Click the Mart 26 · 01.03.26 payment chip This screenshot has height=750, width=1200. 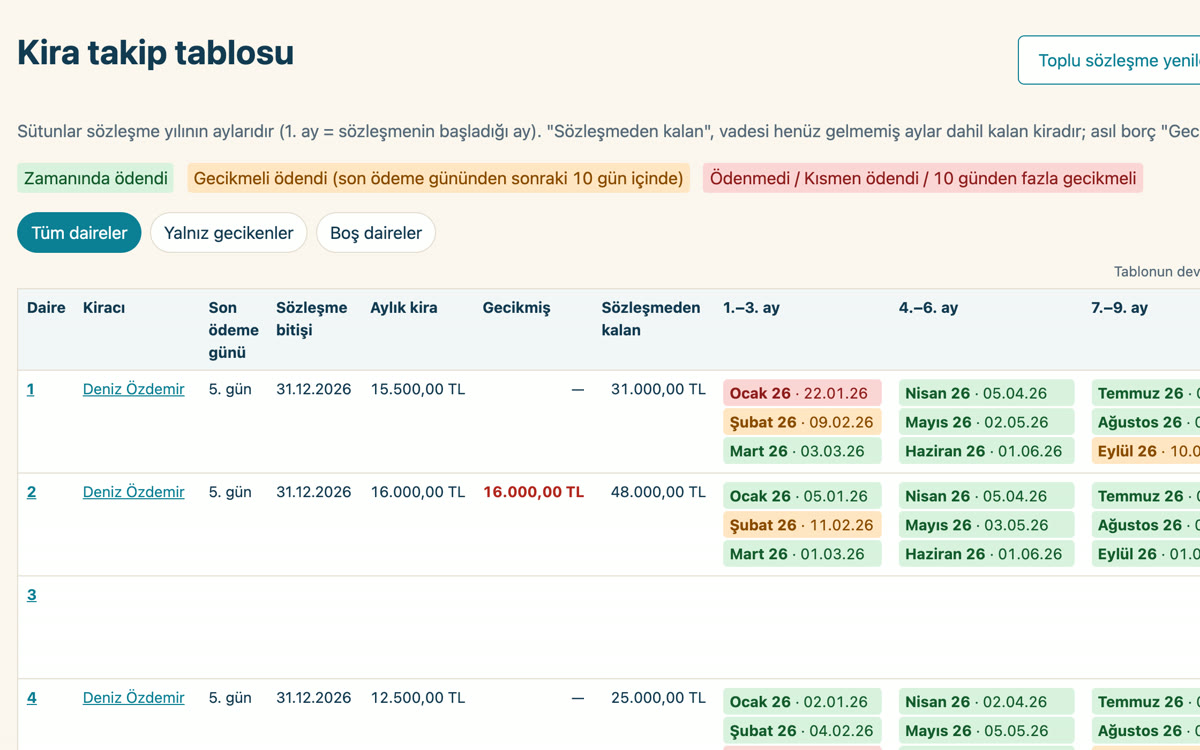pos(802,554)
